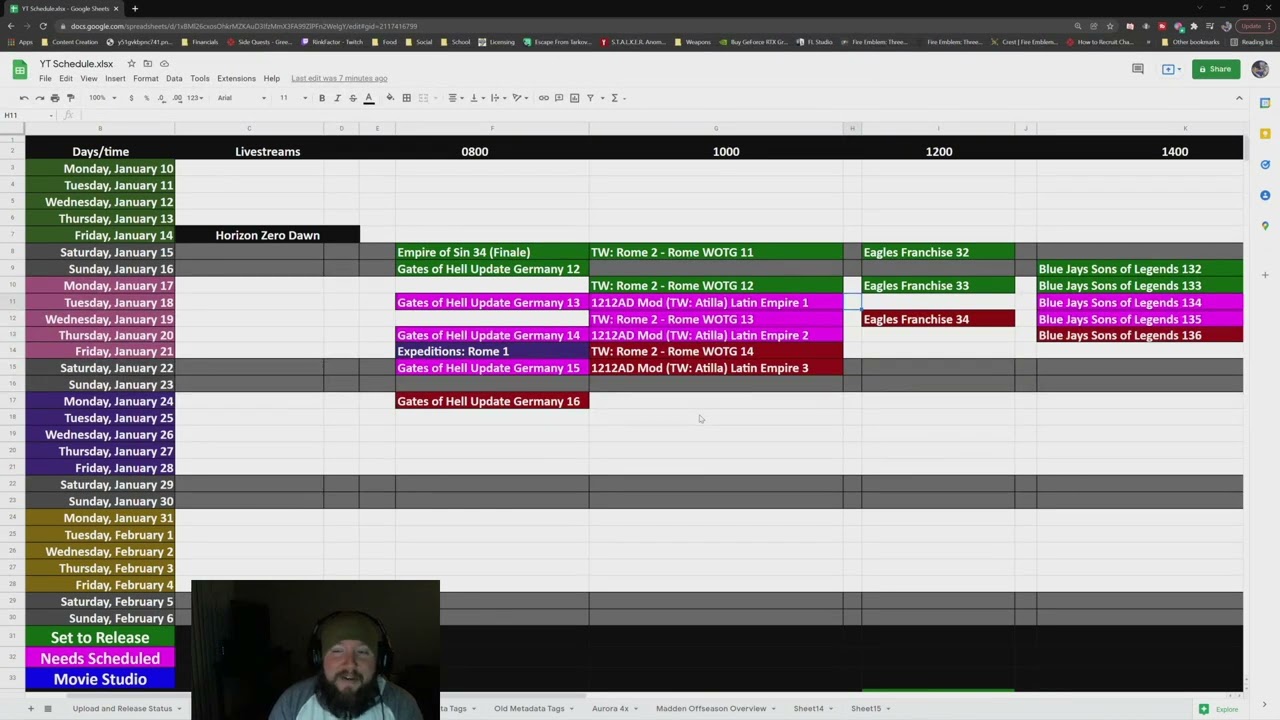Open the cell fill color picker
This screenshot has height=720, width=1280.
click(390, 98)
